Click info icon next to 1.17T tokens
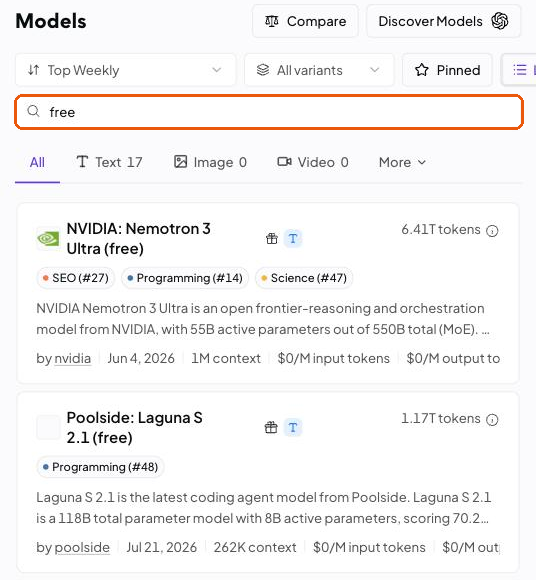Screen dimensions: 536x580 pos(492,420)
